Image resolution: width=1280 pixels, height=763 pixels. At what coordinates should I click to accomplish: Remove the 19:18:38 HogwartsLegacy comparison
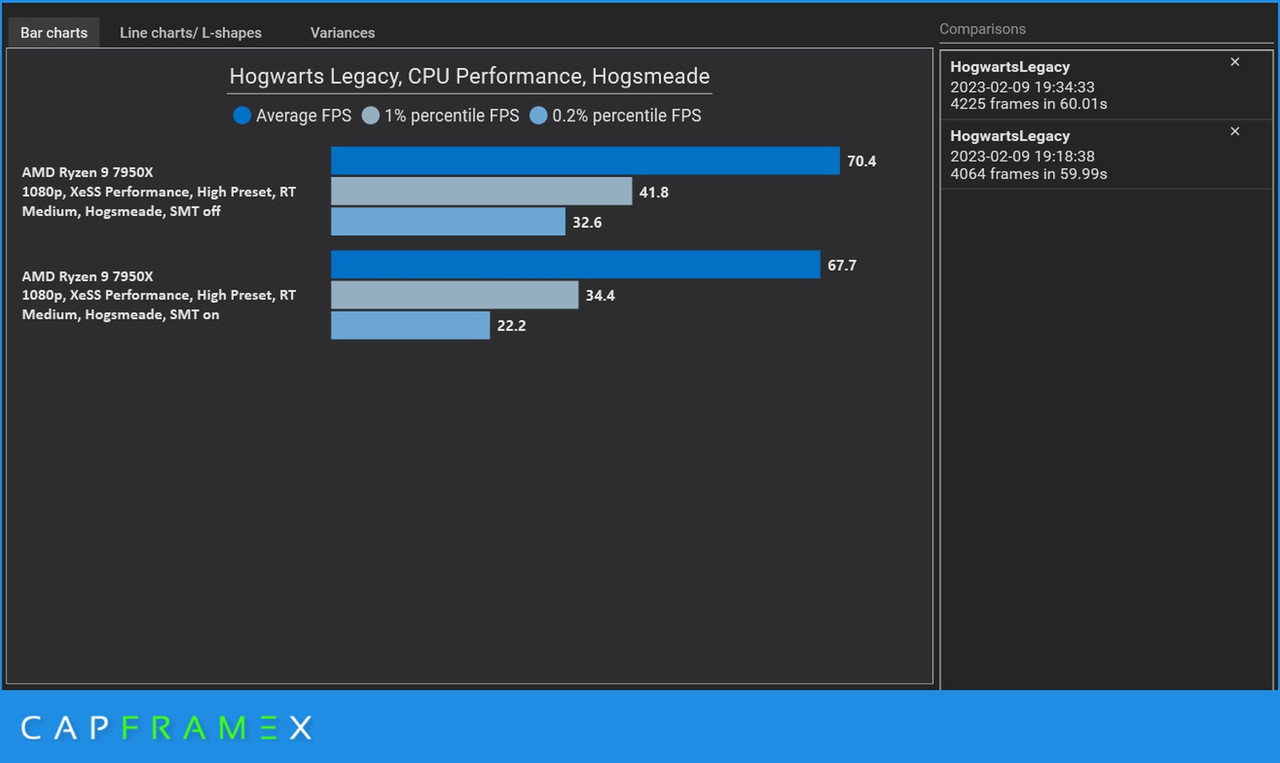pyautogui.click(x=1234, y=131)
